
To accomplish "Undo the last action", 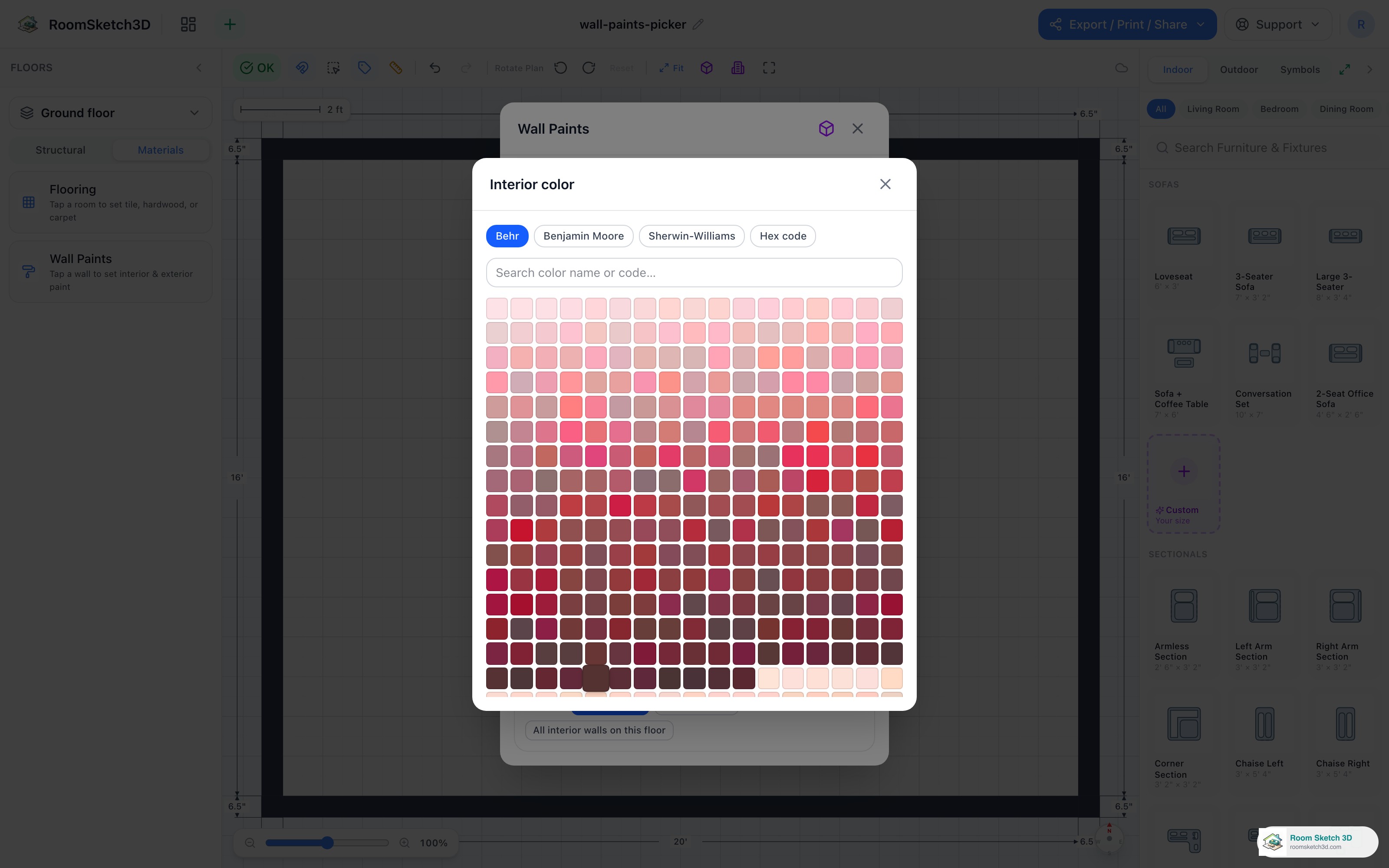I will (434, 68).
